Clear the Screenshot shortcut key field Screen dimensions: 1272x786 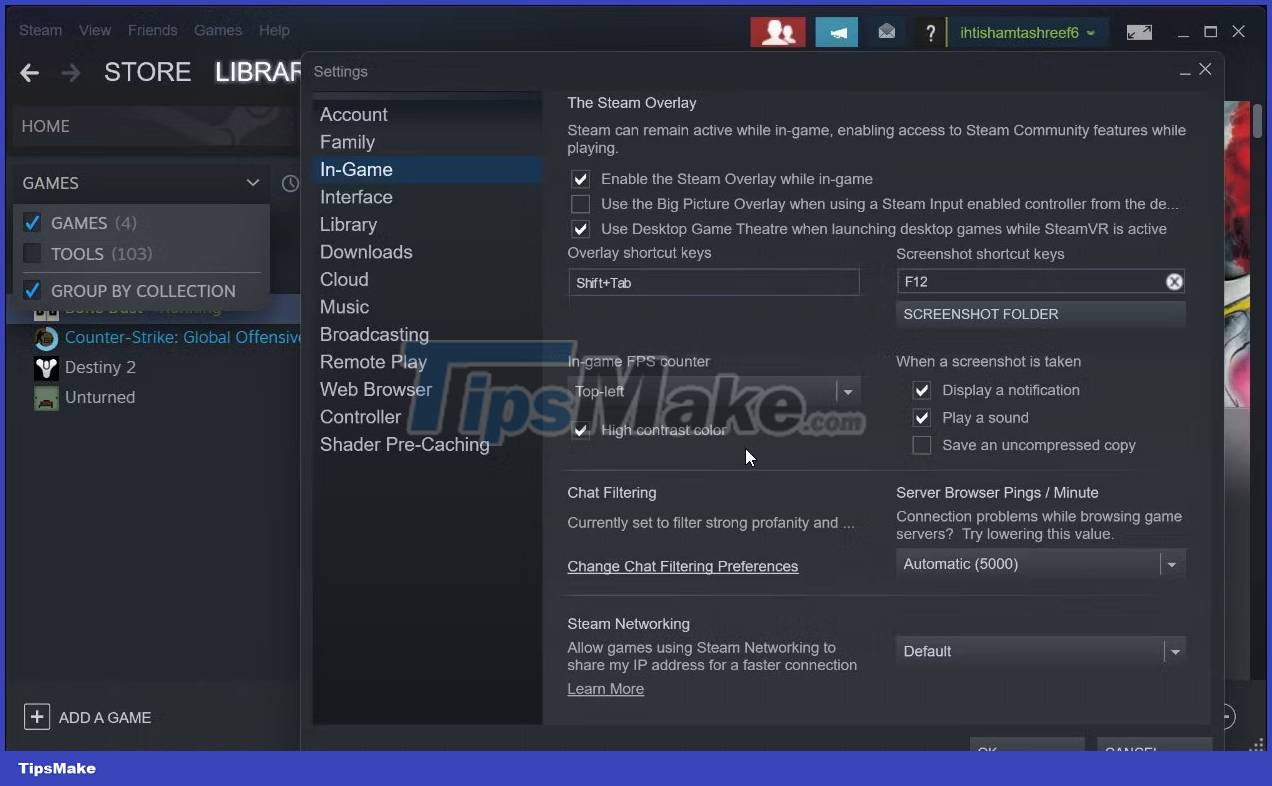pos(1174,281)
